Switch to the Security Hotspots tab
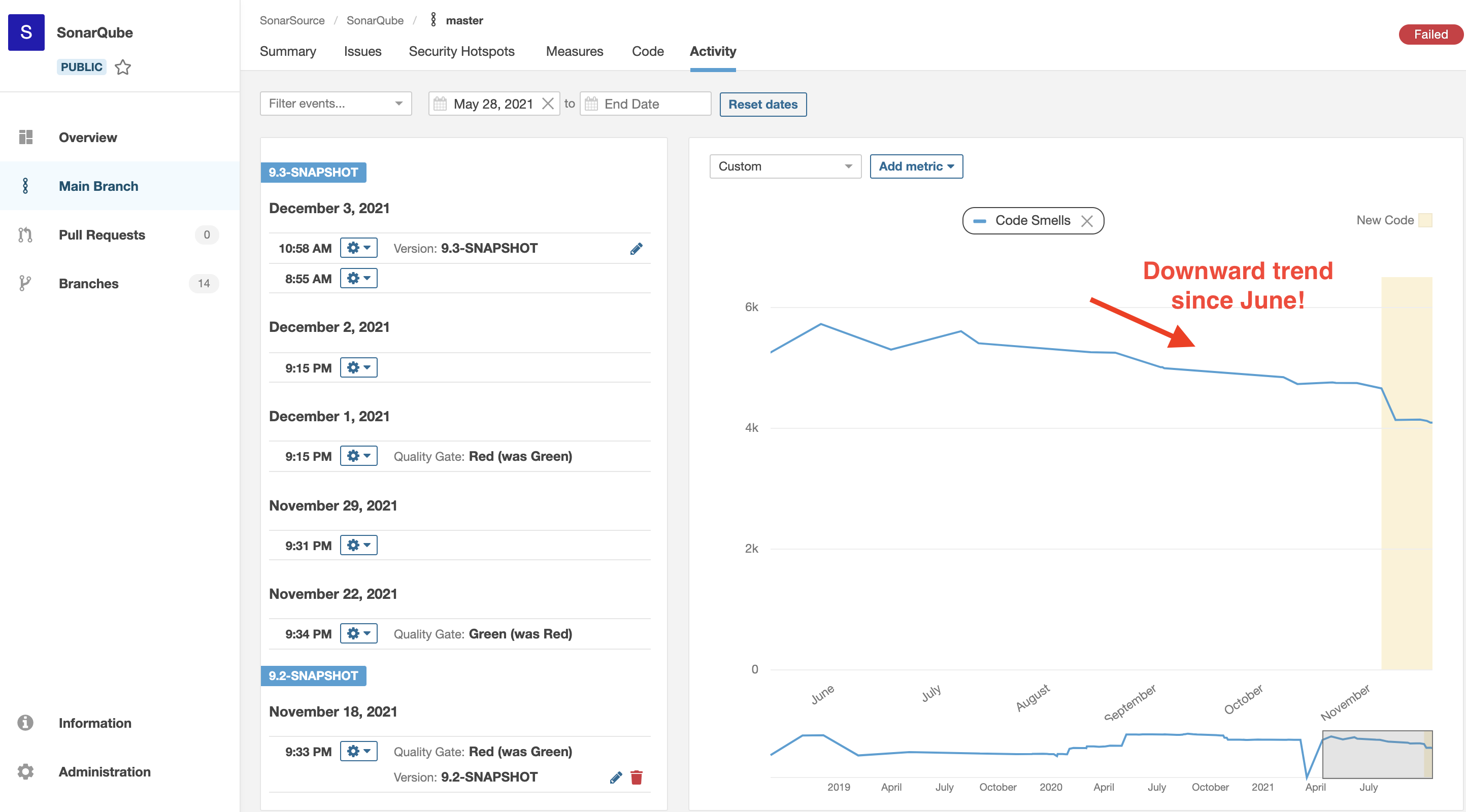Viewport: 1466px width, 812px height. (x=461, y=51)
